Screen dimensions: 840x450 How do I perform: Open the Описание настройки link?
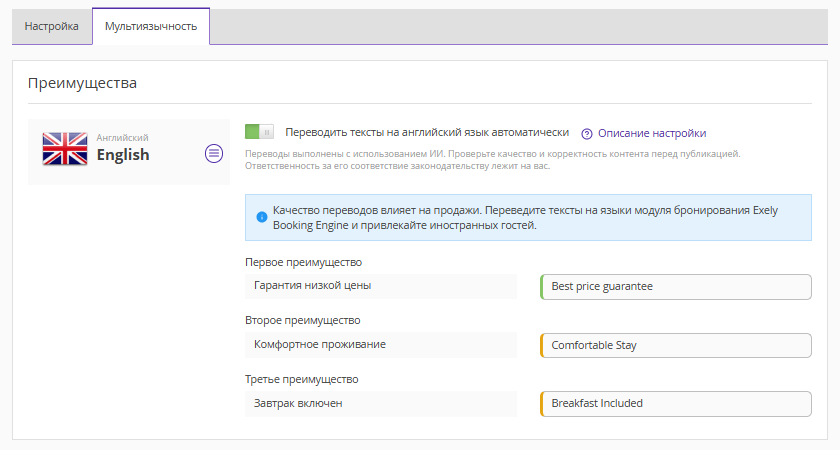point(652,133)
